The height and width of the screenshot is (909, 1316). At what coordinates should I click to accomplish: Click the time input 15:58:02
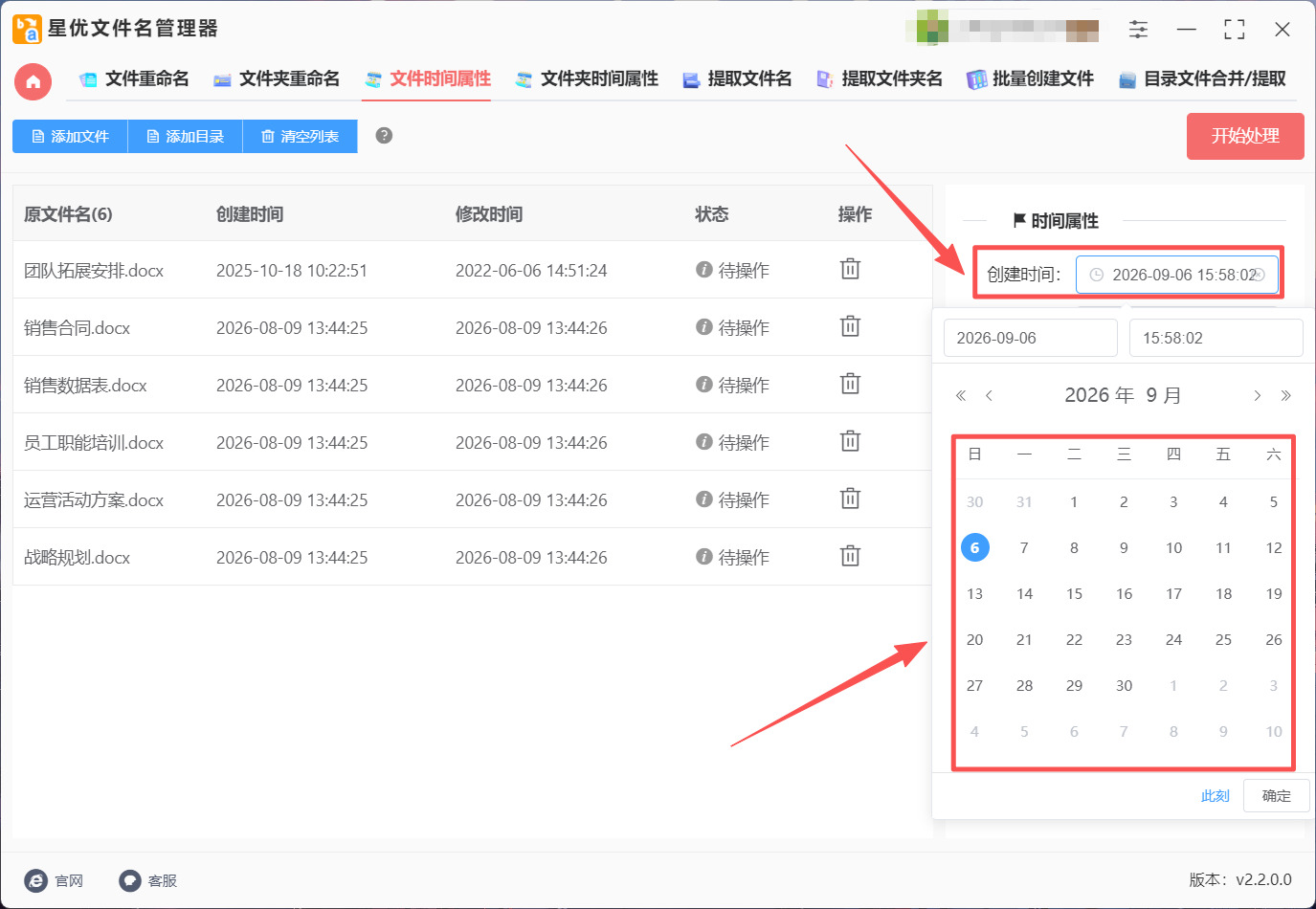coord(1216,338)
